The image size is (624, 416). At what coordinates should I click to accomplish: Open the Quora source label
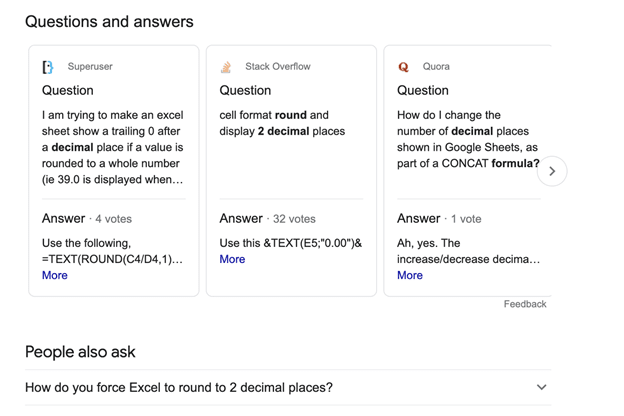click(x=436, y=67)
